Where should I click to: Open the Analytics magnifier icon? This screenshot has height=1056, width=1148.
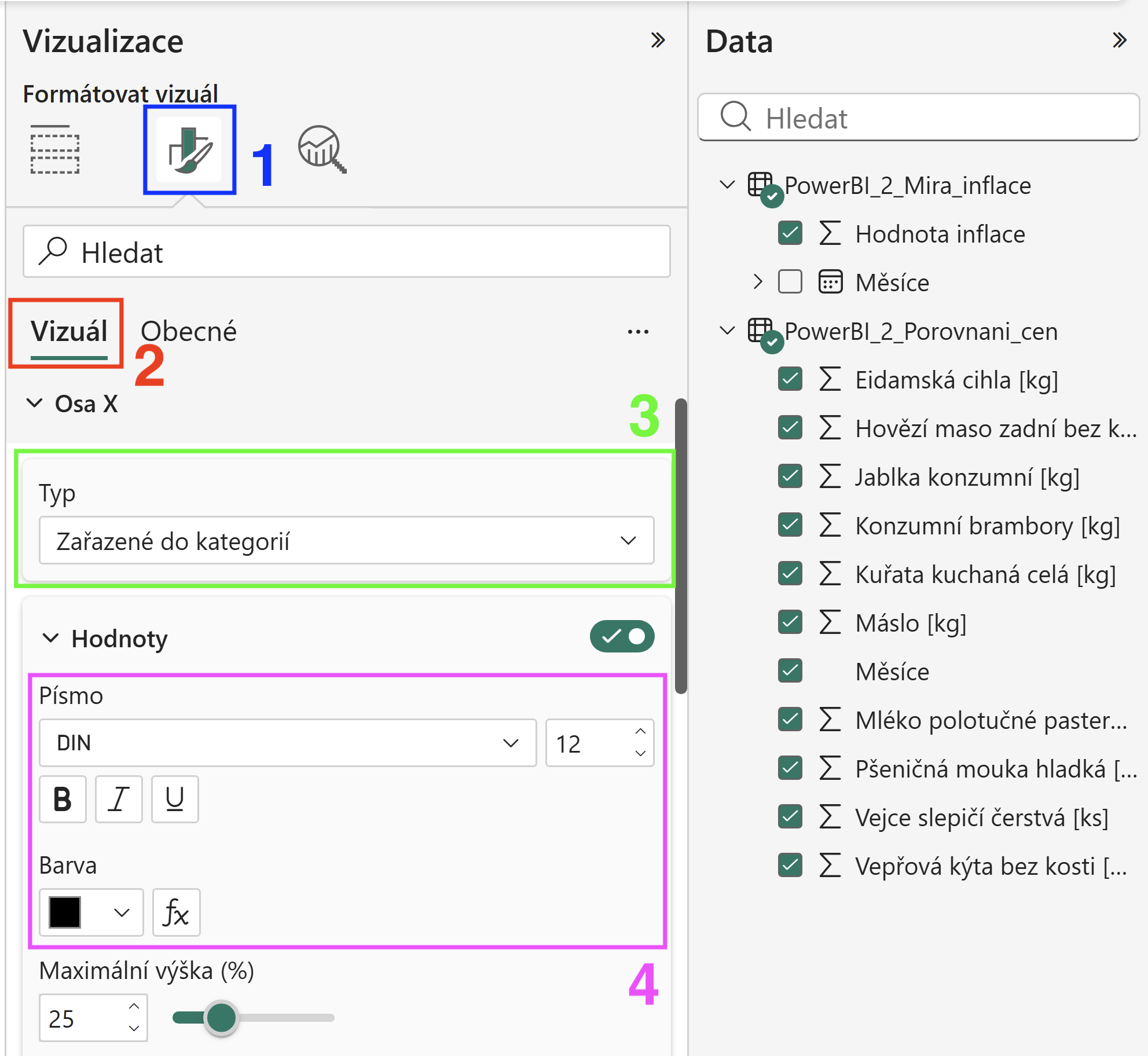[x=322, y=149]
